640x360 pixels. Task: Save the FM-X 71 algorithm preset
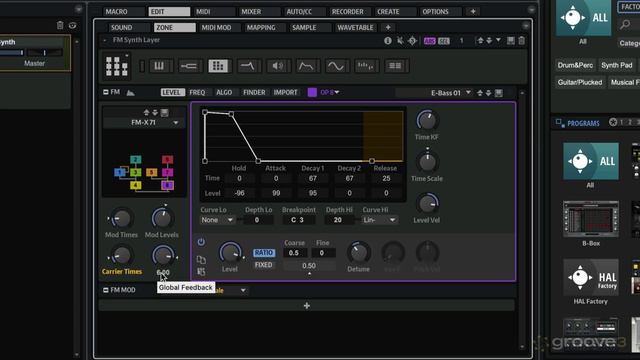coord(164,113)
